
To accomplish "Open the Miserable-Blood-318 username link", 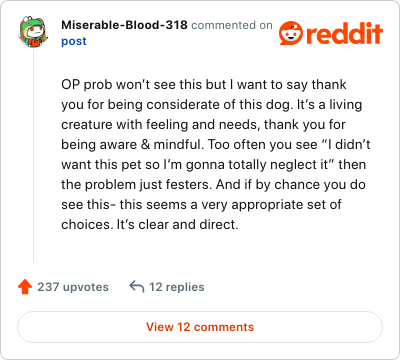I will pyautogui.click(x=124, y=25).
